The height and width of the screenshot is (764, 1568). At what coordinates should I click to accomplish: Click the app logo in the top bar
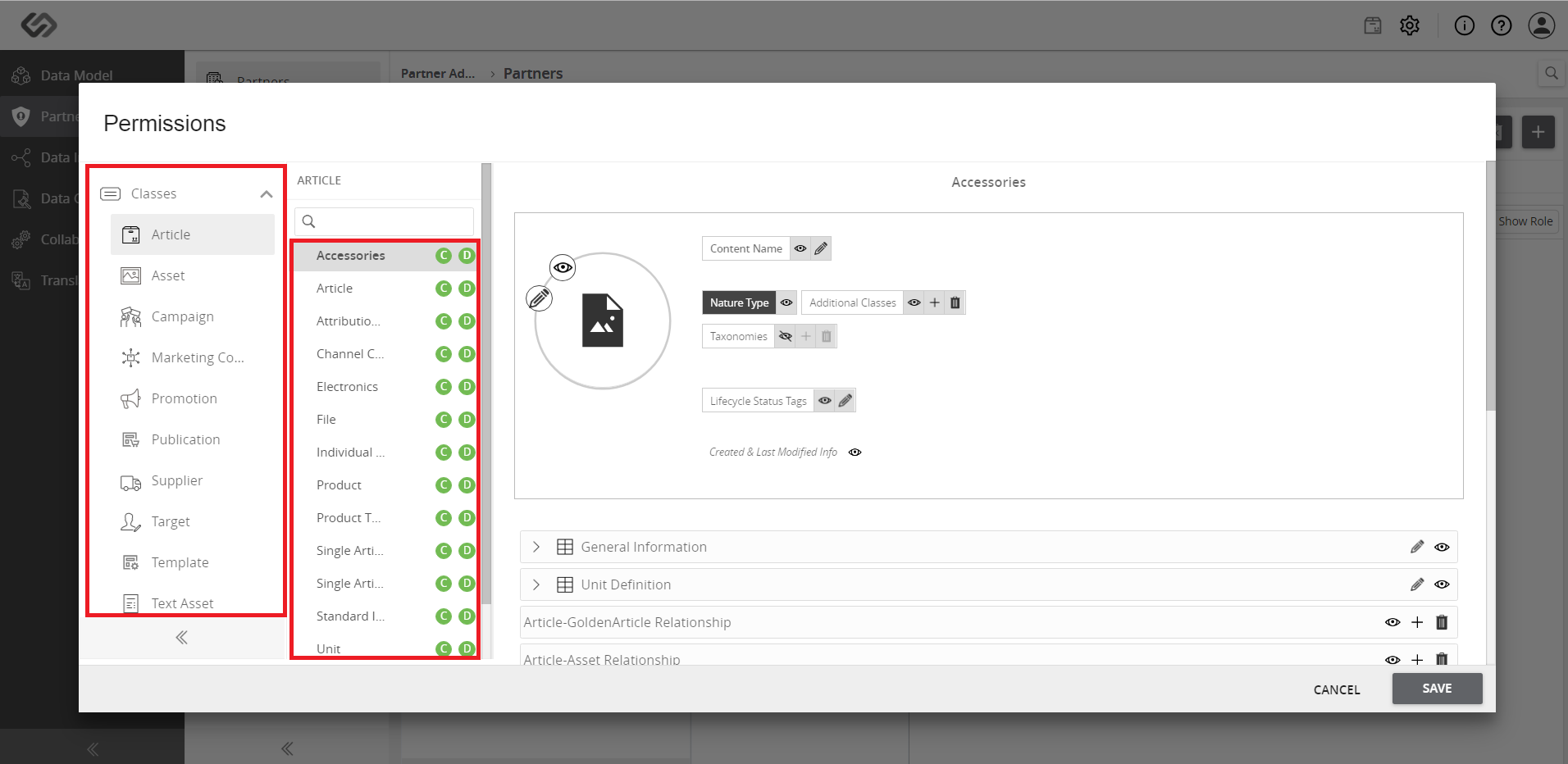(39, 25)
